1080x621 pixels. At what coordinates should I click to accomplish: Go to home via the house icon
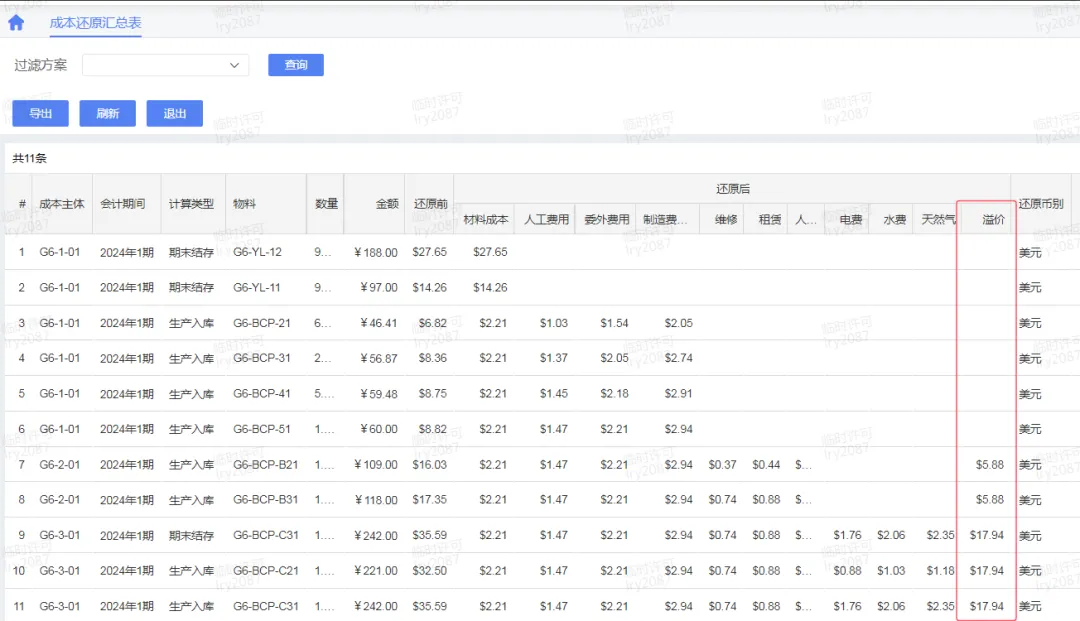click(16, 23)
